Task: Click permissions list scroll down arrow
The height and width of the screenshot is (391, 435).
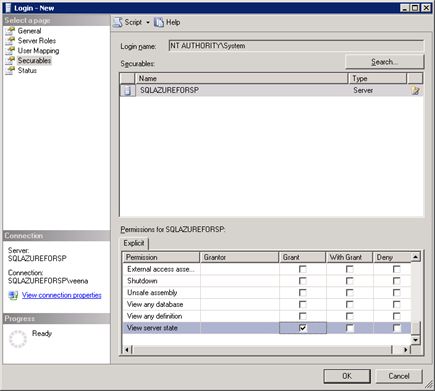Action: pos(415,340)
